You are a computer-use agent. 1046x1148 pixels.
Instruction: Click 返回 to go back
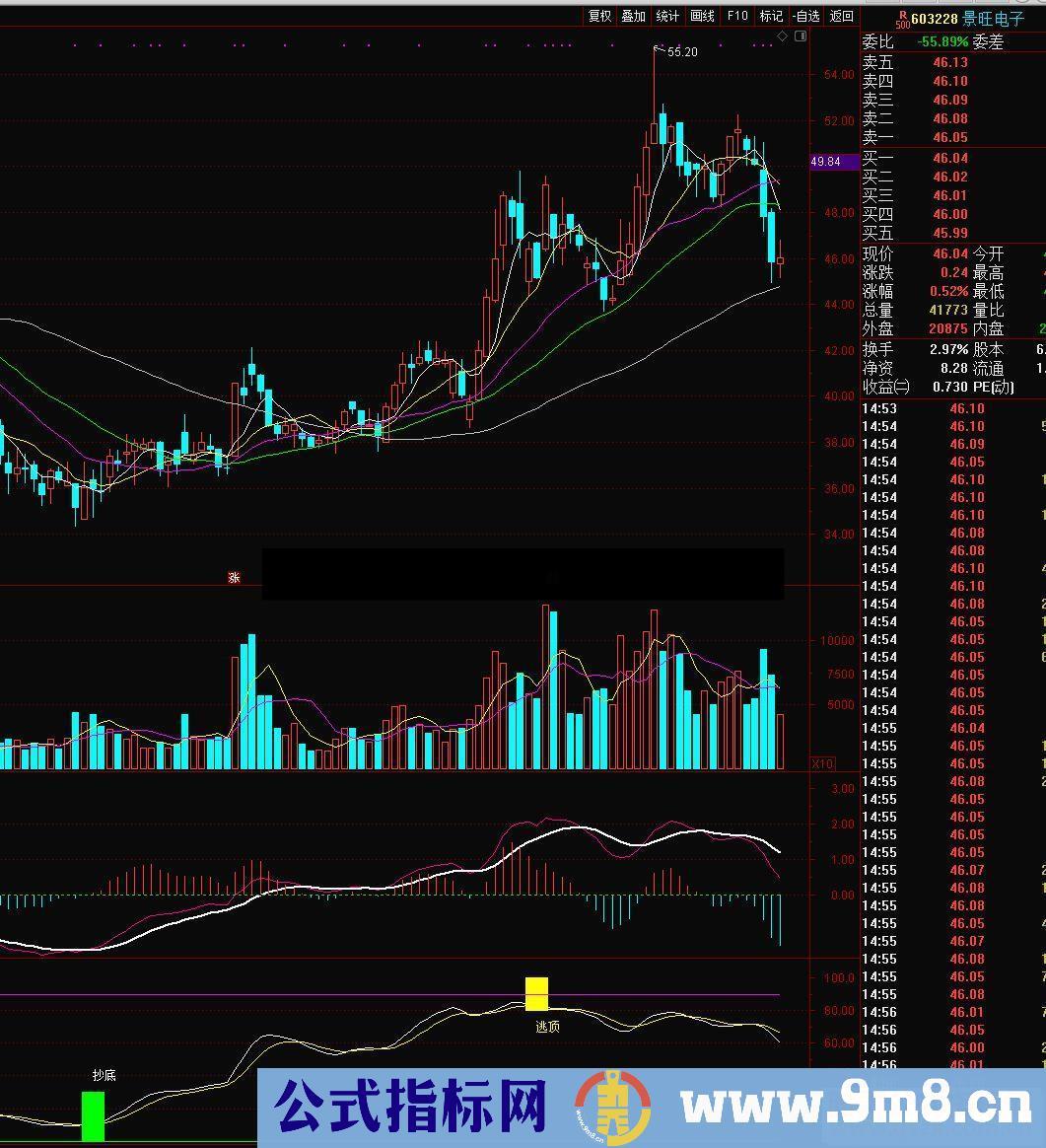pos(841,16)
